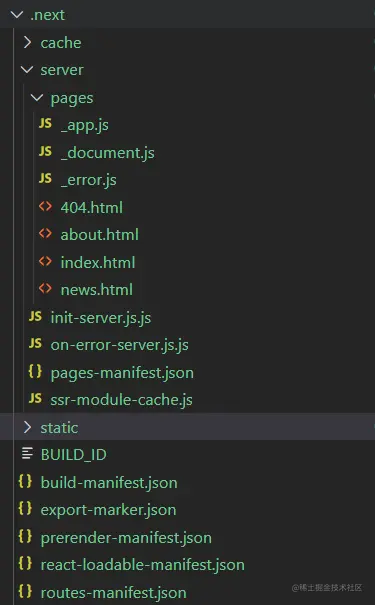Image resolution: width=375 pixels, height=605 pixels.
Task: Click the JS icon beside _document.js
Action: 45,151
